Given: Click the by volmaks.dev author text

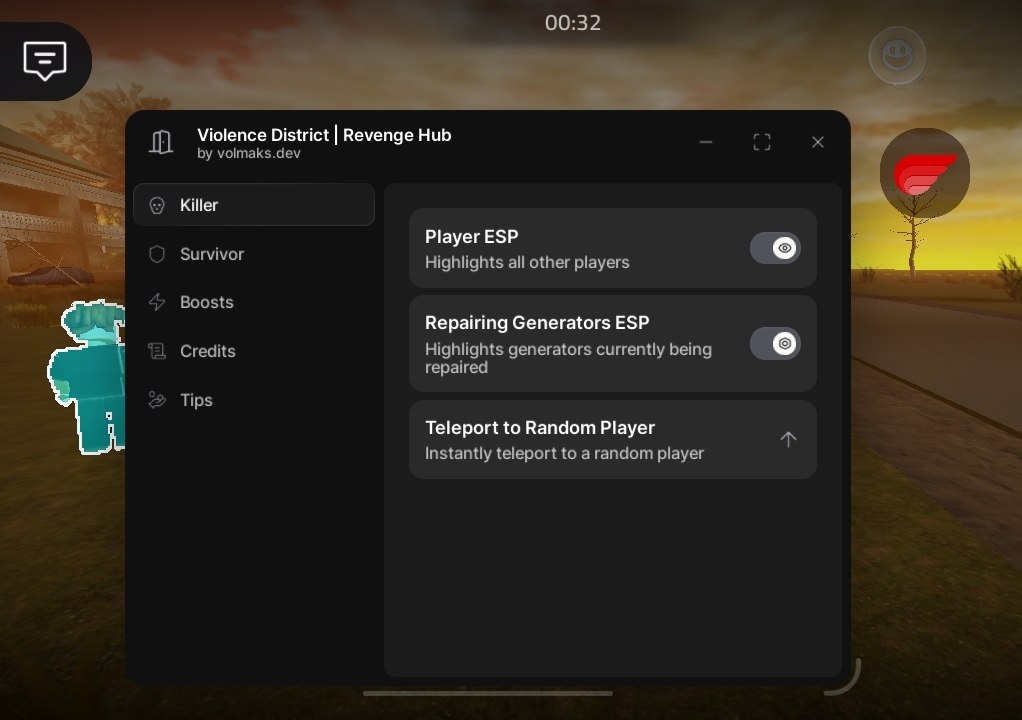Looking at the screenshot, I should tap(249, 154).
